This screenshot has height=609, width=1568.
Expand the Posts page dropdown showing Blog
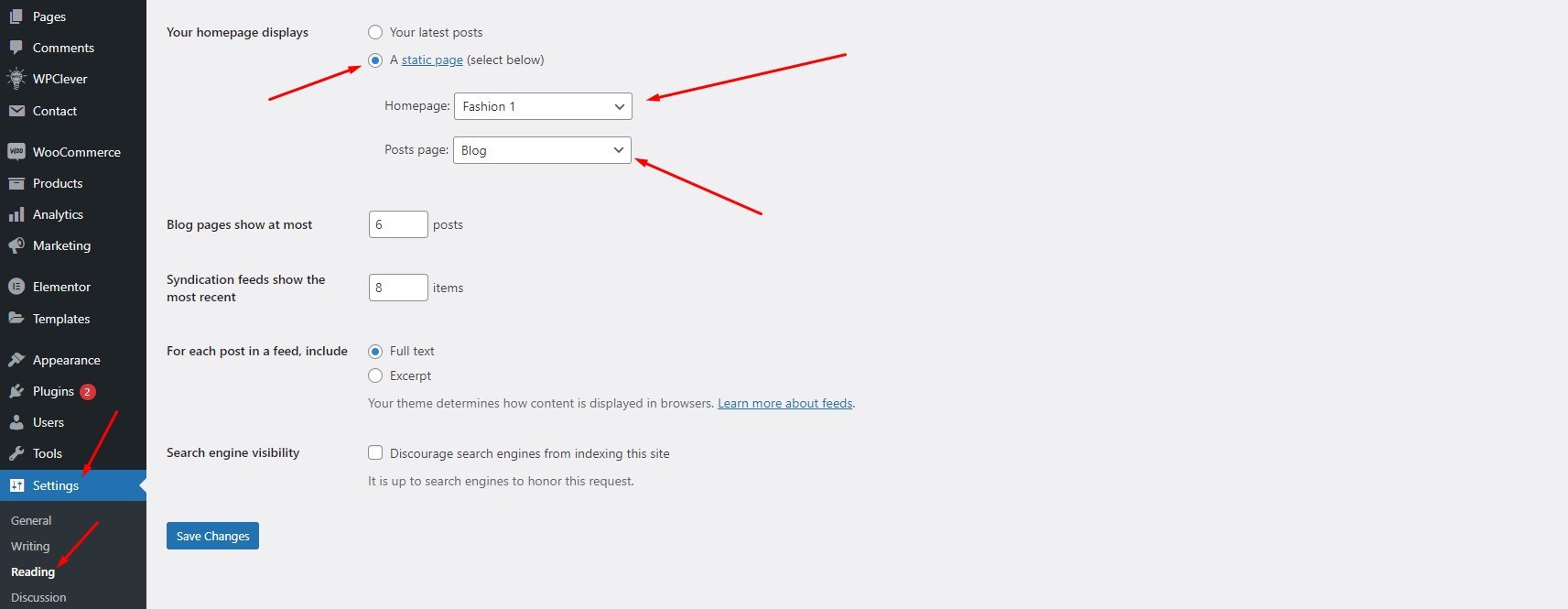pyautogui.click(x=542, y=150)
